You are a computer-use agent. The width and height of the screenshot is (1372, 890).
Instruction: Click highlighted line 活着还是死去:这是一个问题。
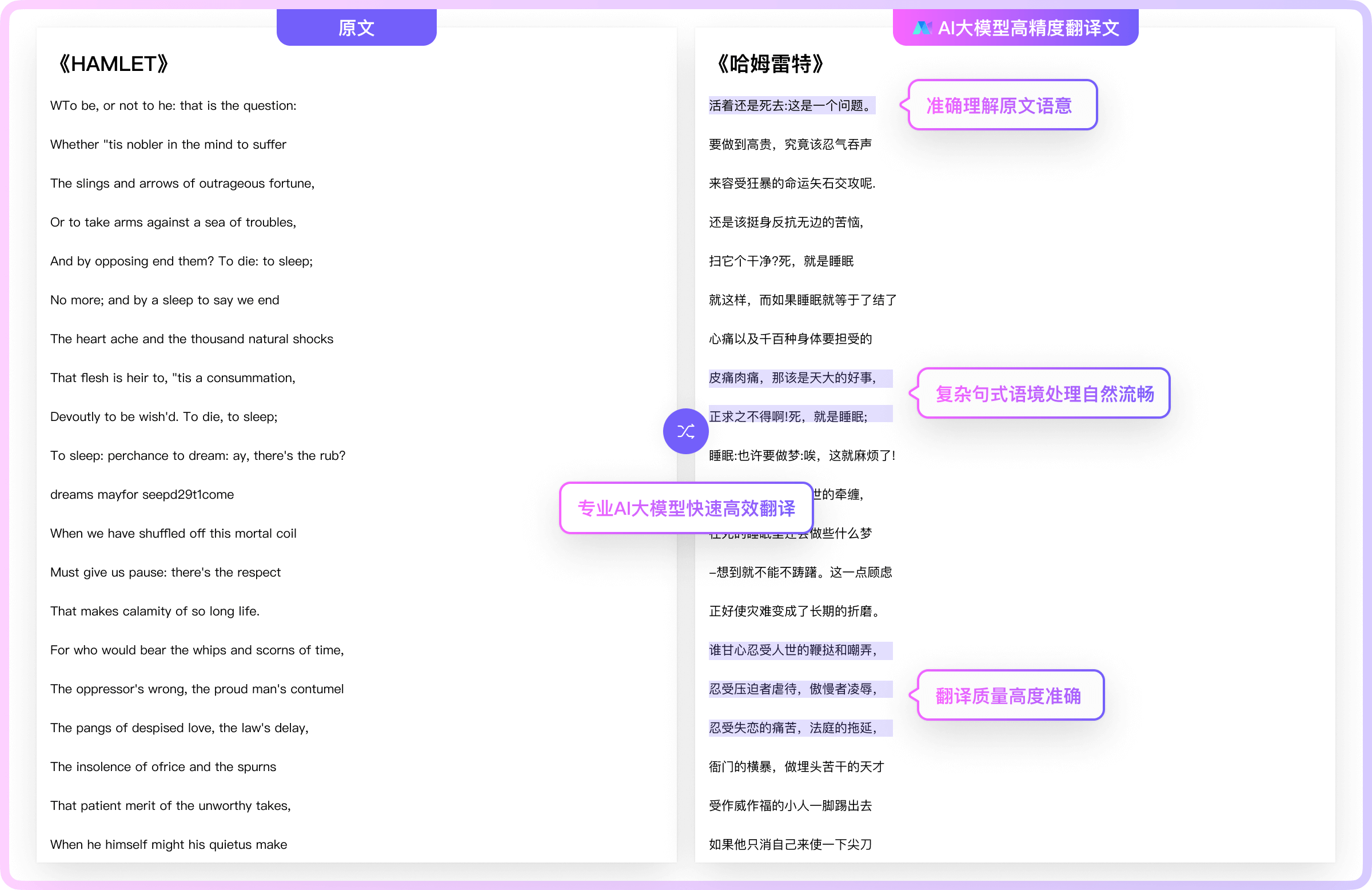click(x=792, y=106)
